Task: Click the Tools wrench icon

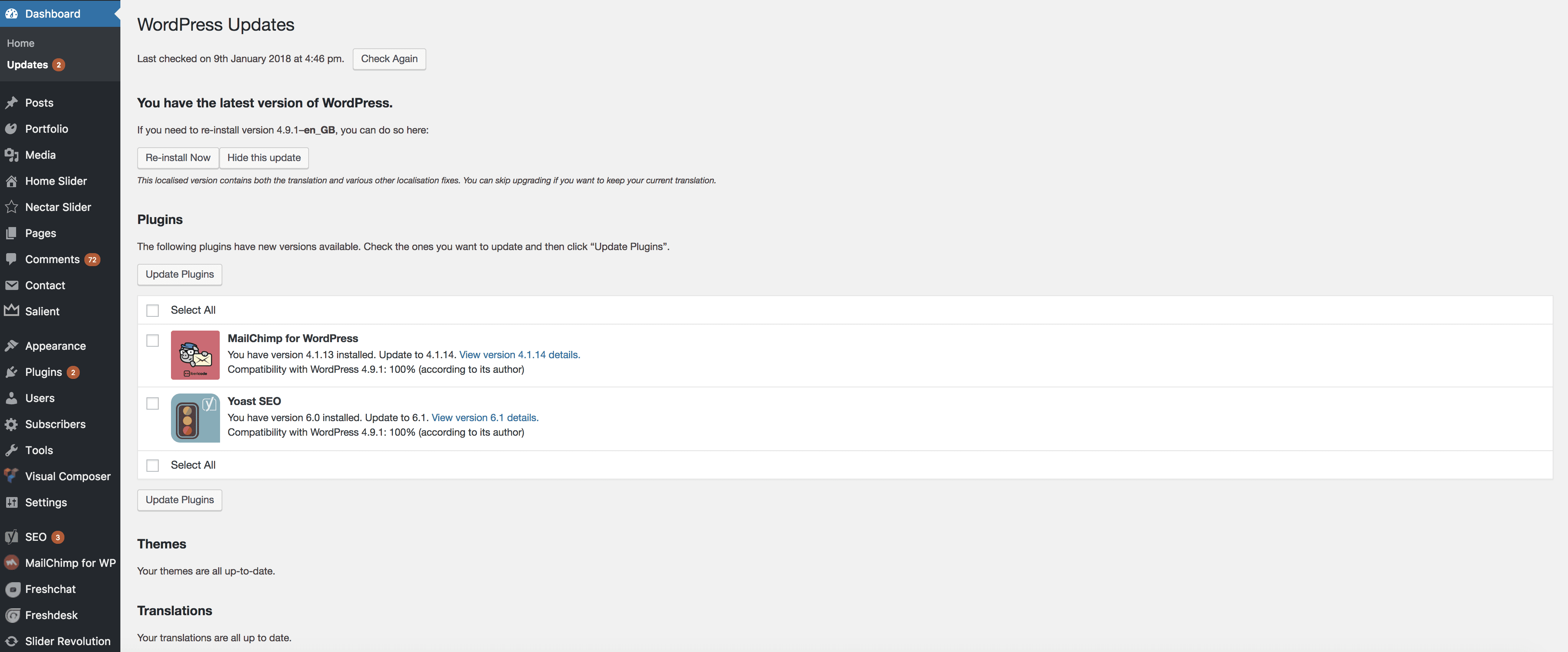Action: pos(12,451)
